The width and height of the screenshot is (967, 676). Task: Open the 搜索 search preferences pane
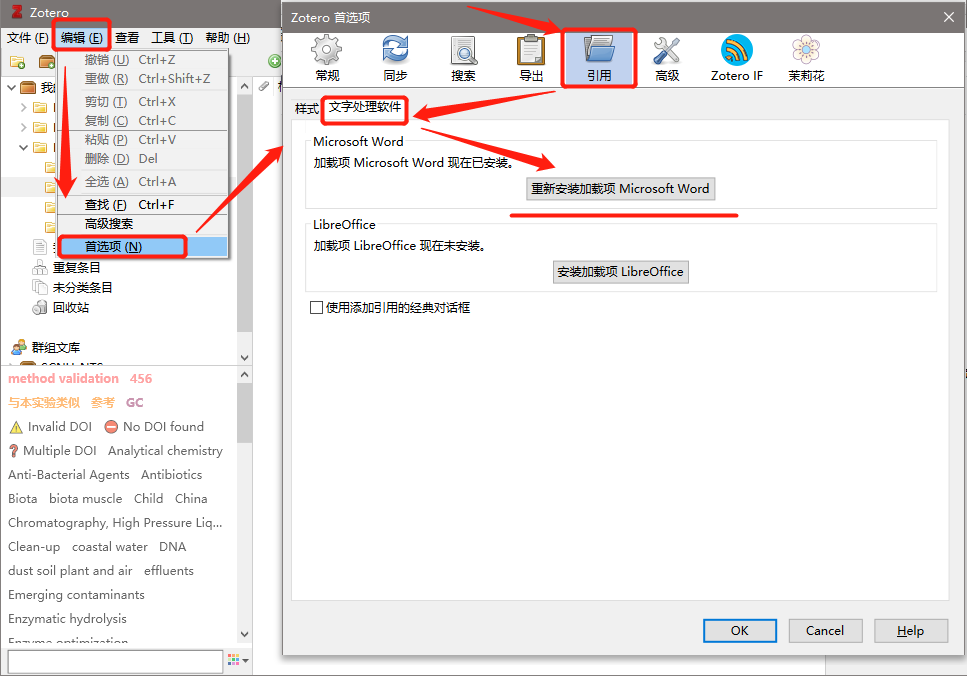pos(463,59)
